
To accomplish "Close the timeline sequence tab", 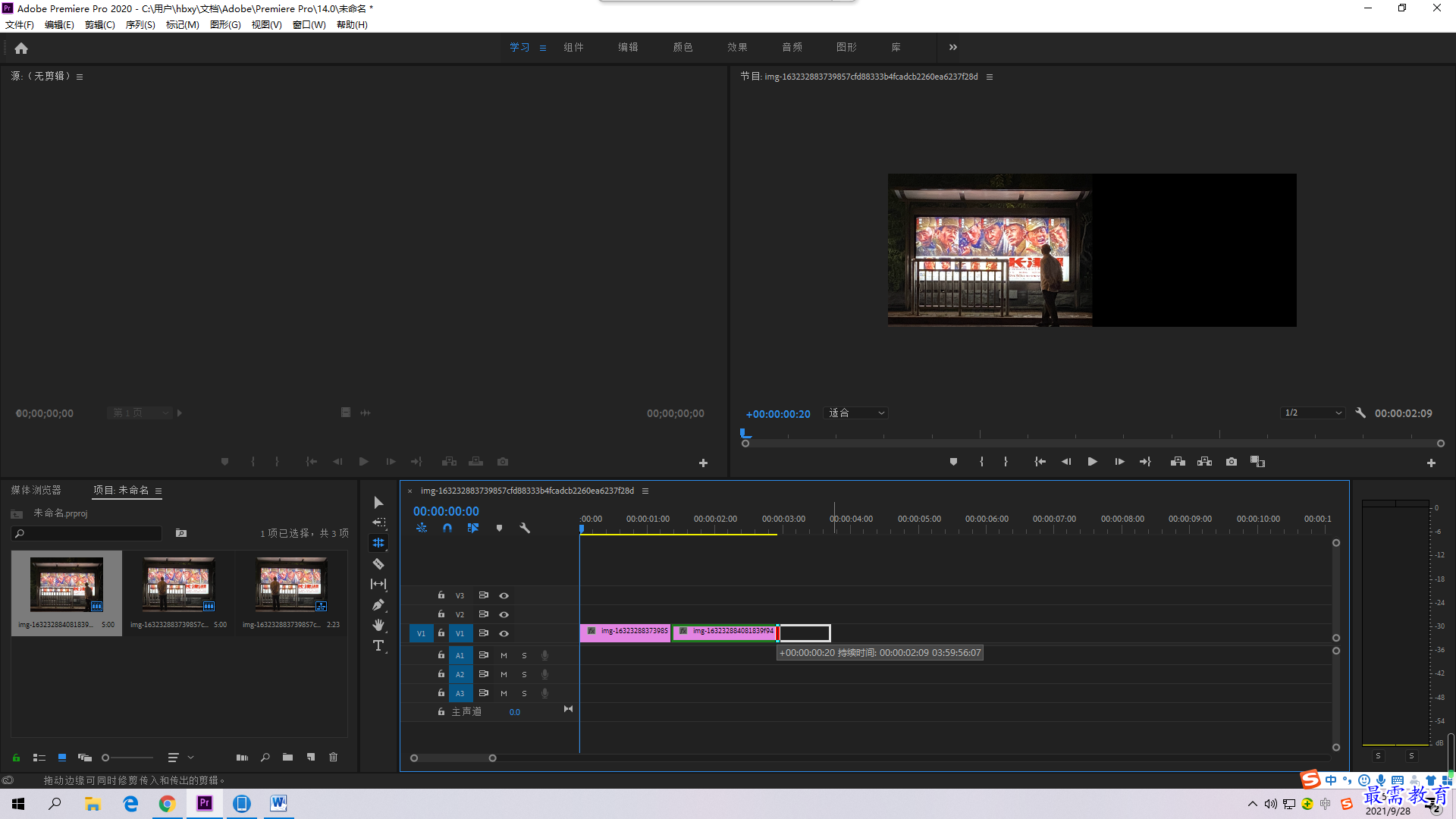I will (410, 491).
